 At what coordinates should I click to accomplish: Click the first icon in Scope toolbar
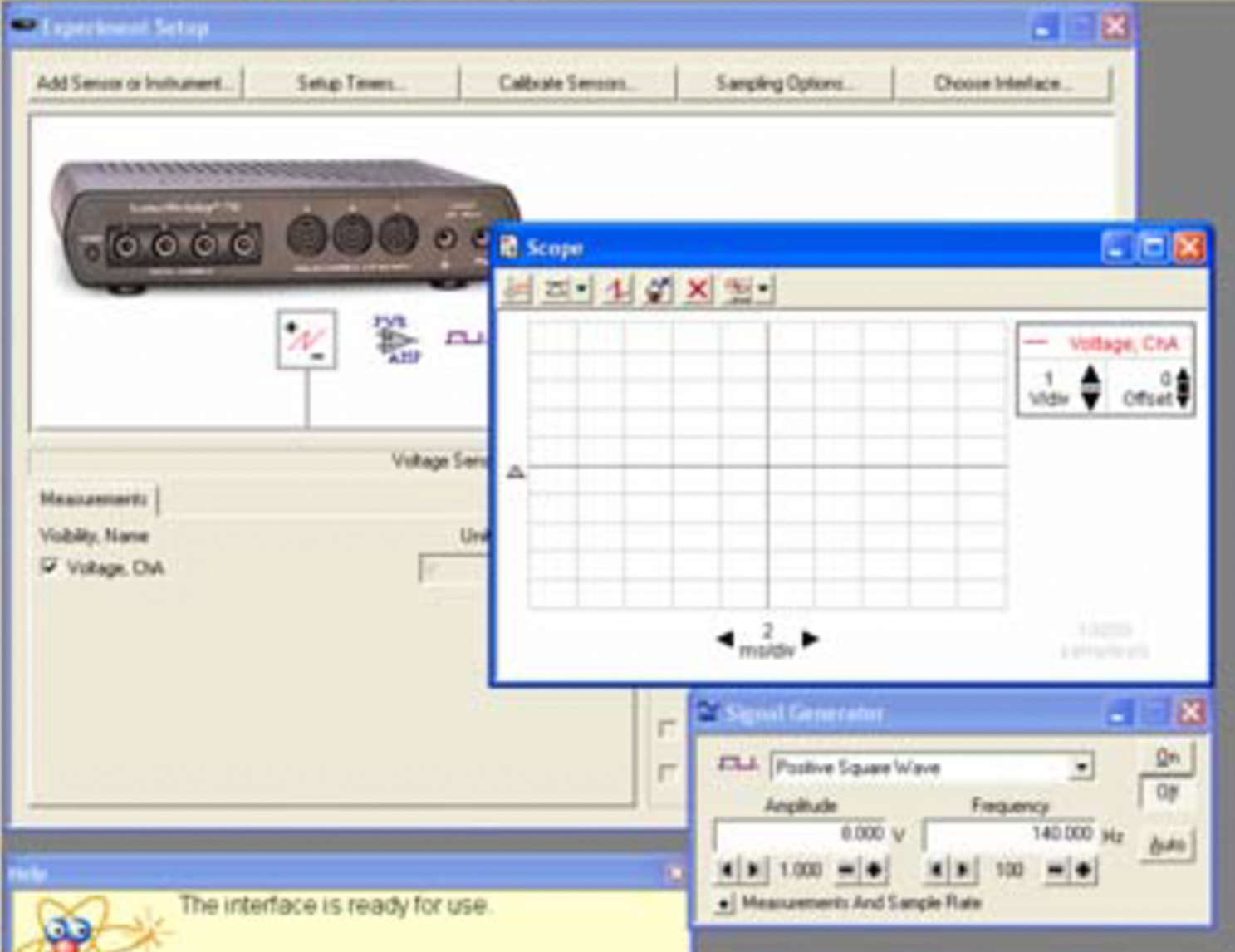517,290
